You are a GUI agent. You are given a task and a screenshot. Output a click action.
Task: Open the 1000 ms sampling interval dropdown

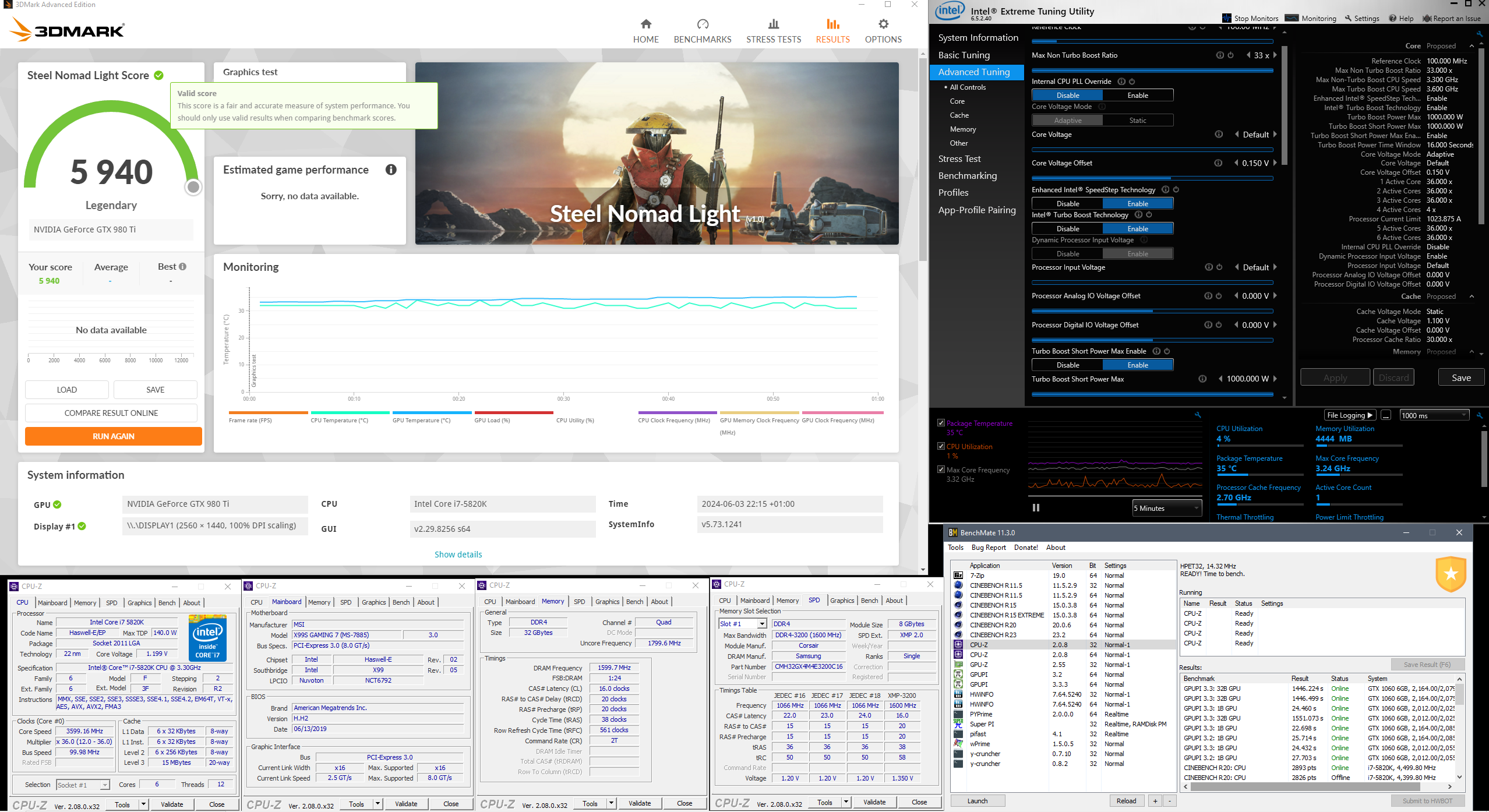1434,415
